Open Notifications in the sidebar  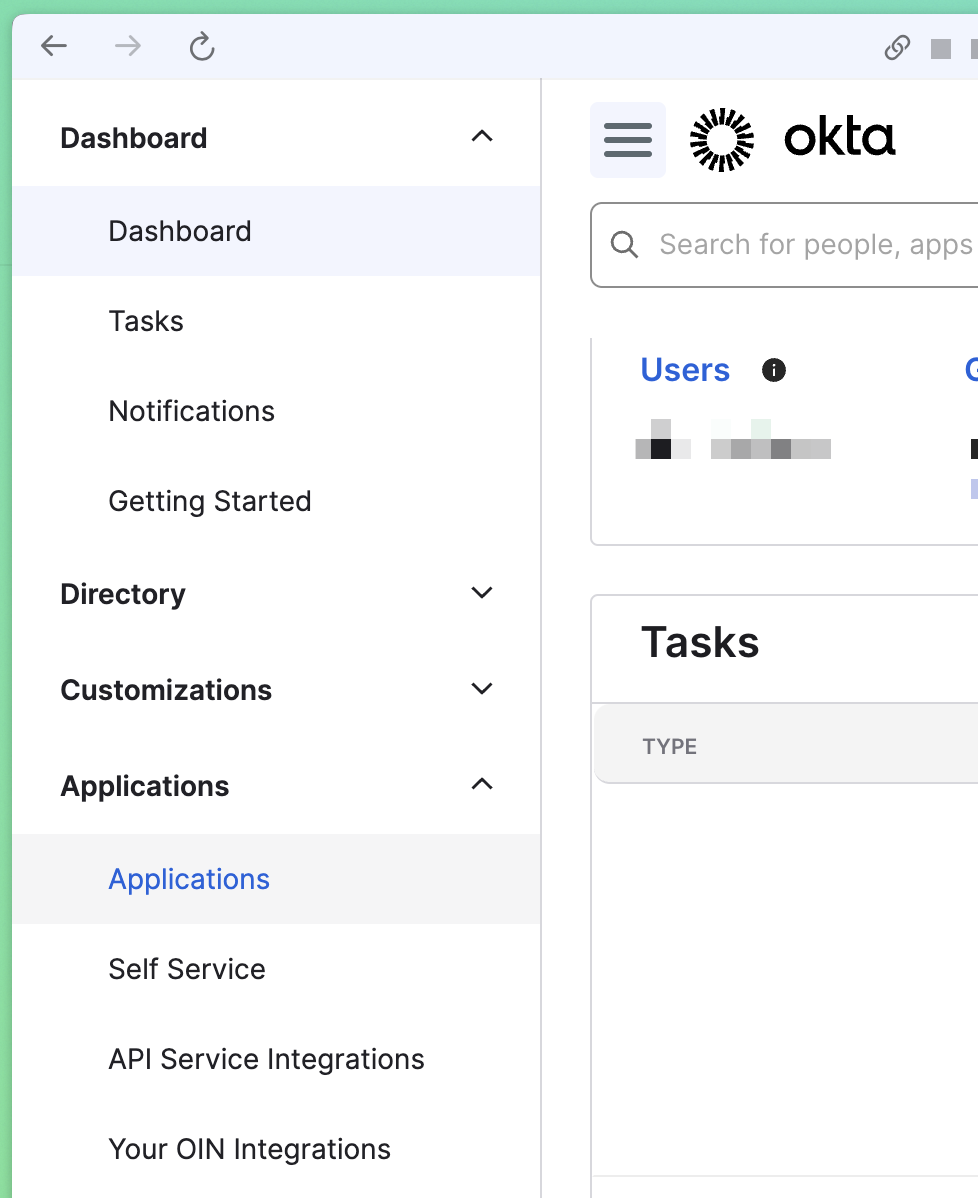pyautogui.click(x=277, y=412)
